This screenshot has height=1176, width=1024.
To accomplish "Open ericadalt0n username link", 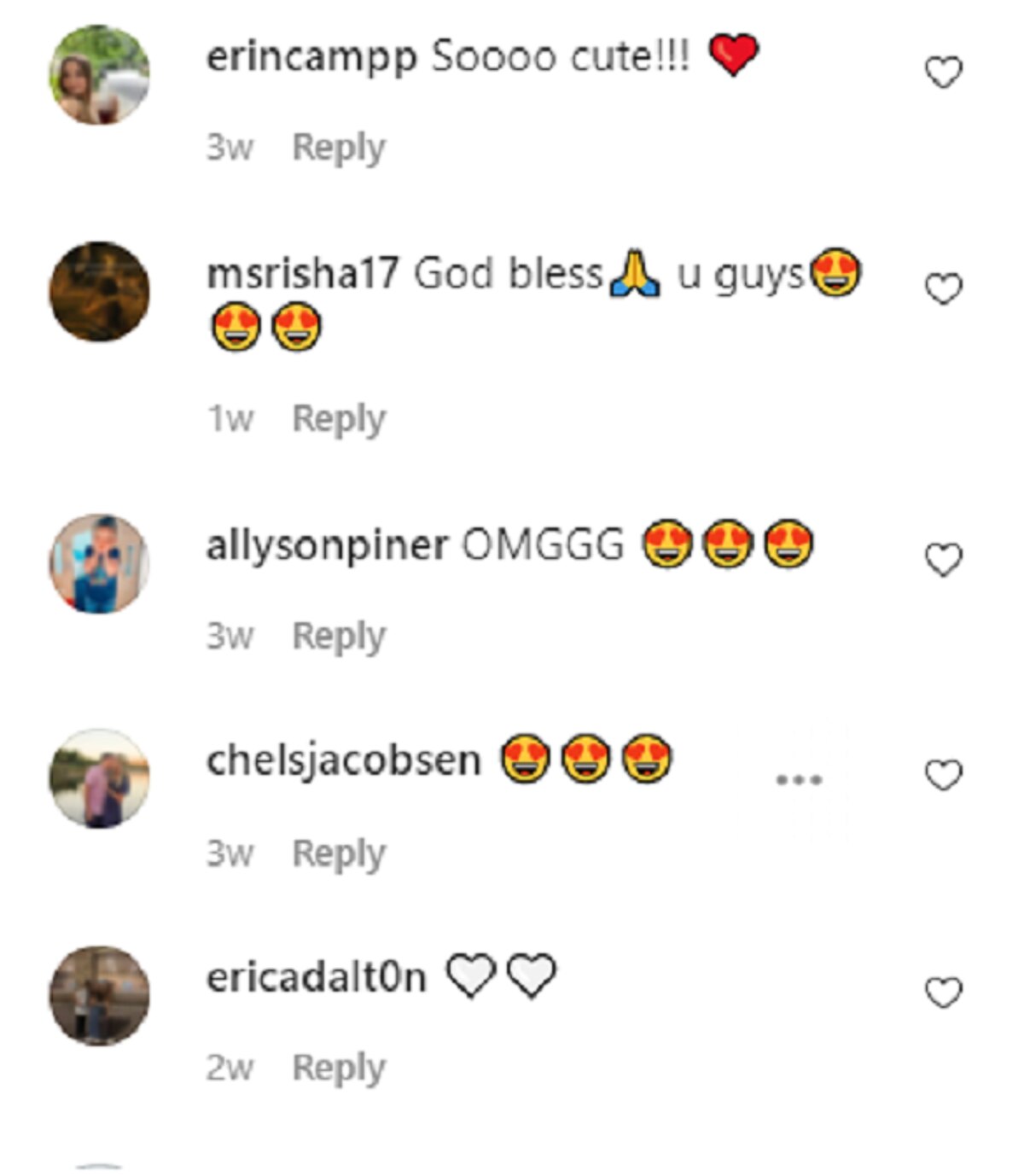I will tap(317, 977).
